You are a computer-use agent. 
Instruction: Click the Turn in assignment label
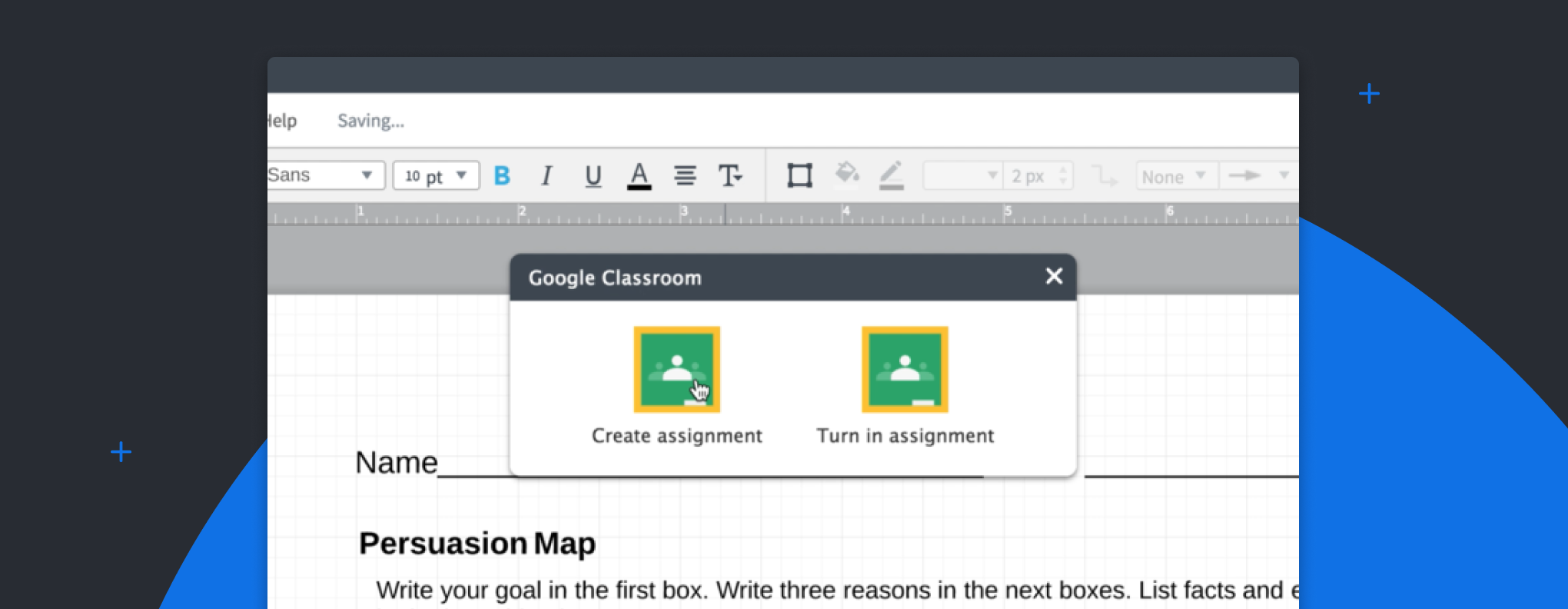point(905,436)
